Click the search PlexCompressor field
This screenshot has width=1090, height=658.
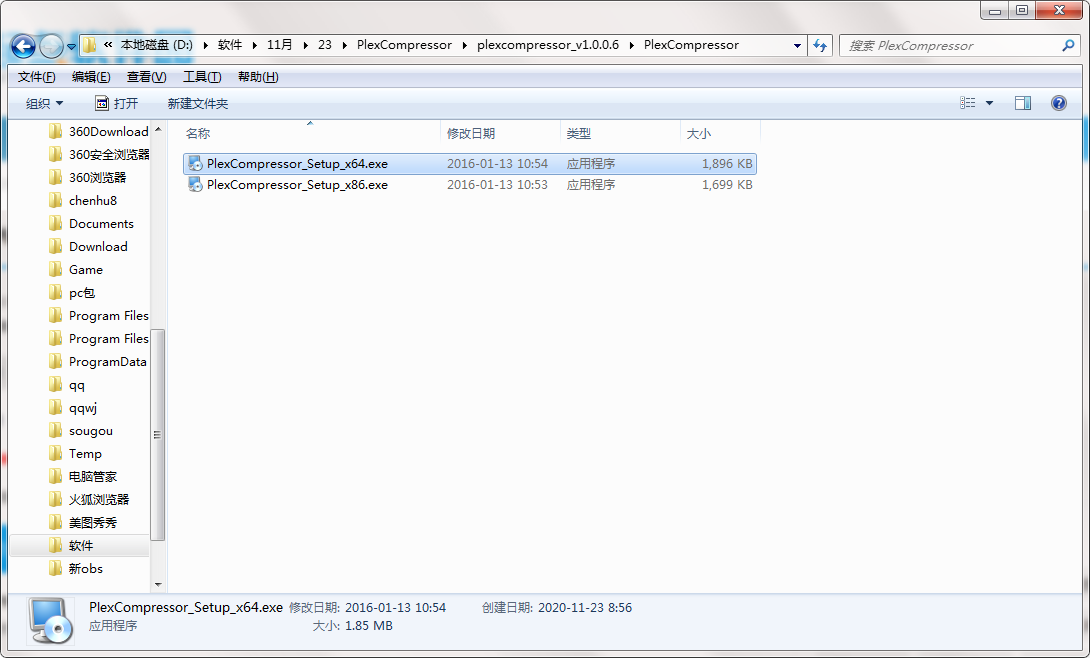[959, 46]
